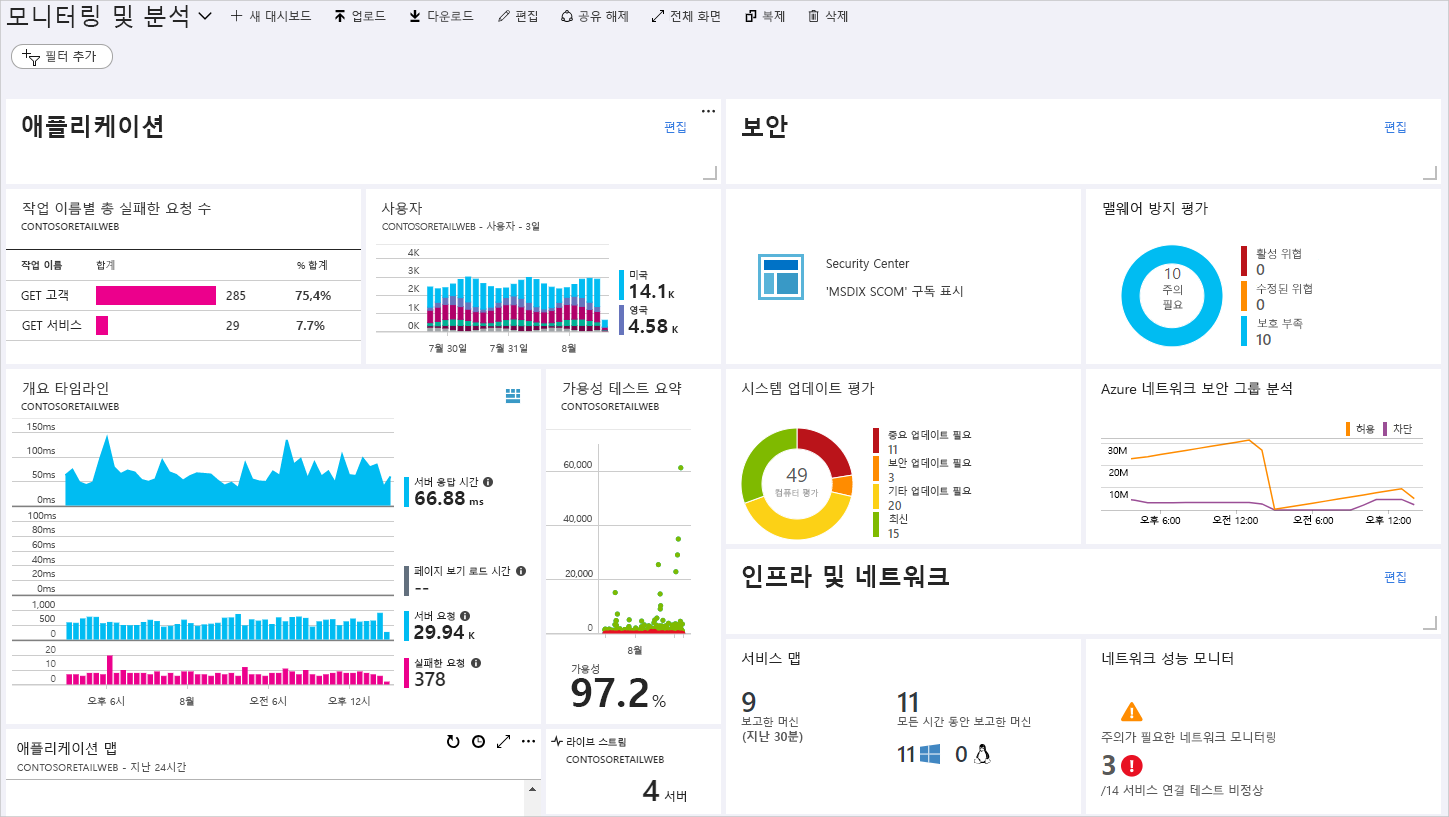Click the % 합계 column header
This screenshot has height=817, width=1449.
(x=312, y=265)
